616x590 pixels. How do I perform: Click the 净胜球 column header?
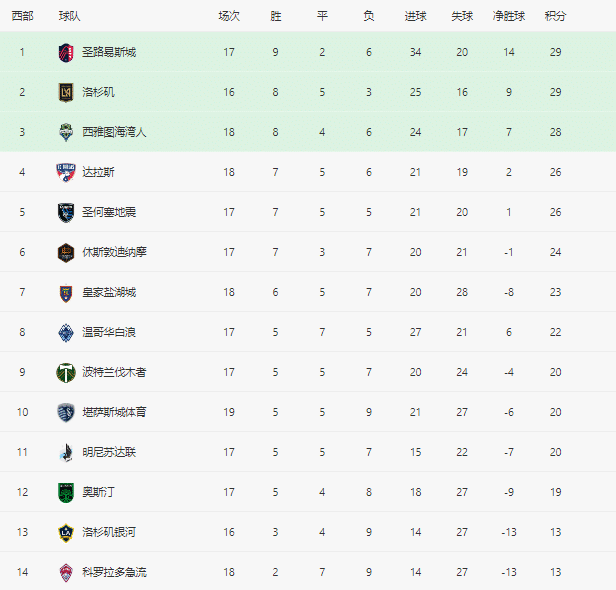pos(508,17)
